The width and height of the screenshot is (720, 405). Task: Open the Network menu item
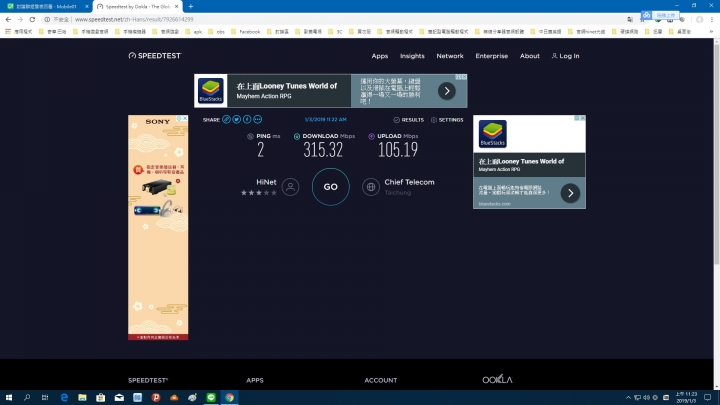click(450, 56)
